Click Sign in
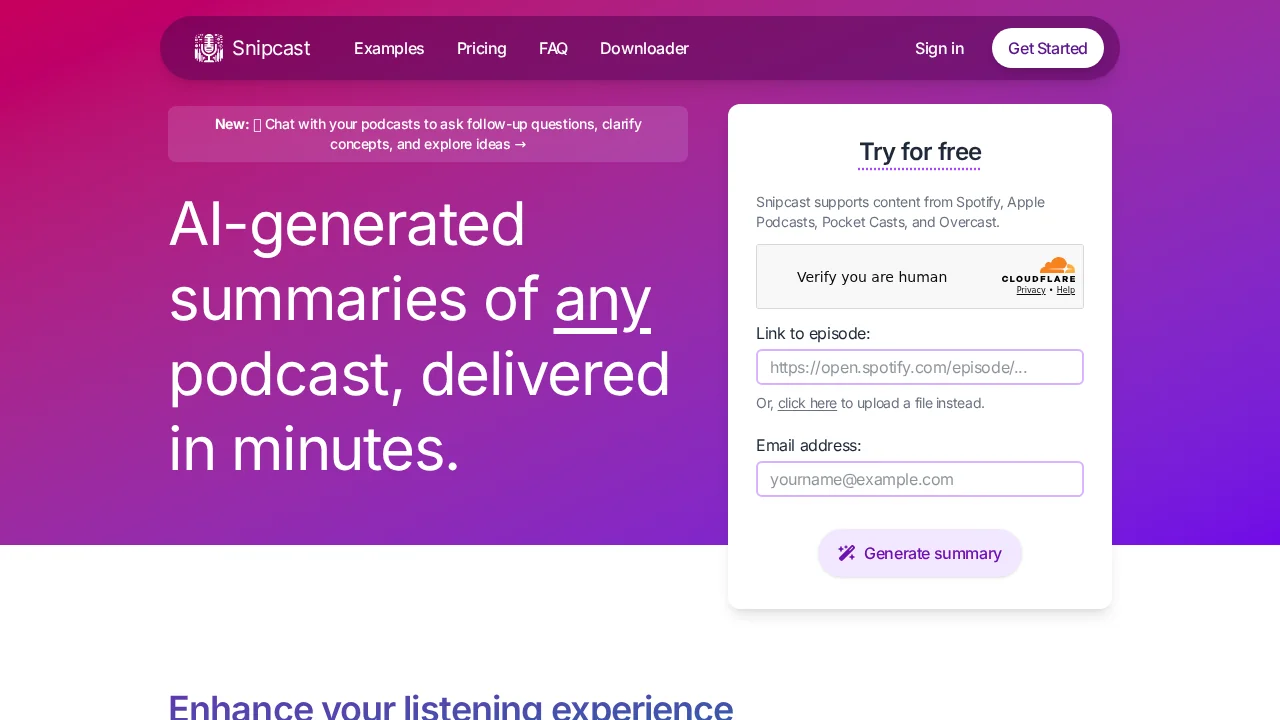Screen dimensions: 1280x720 coord(939,48)
